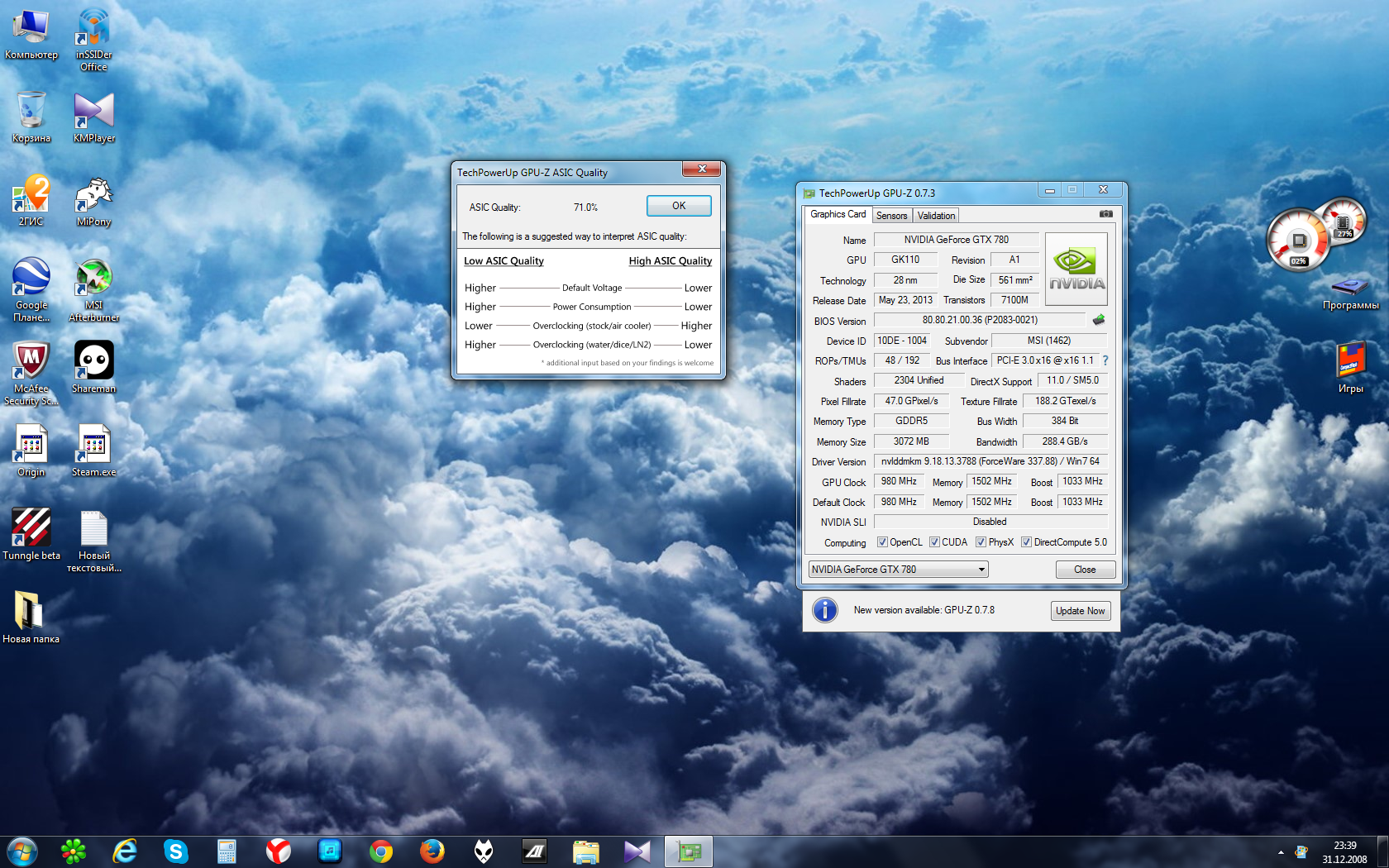Image resolution: width=1389 pixels, height=868 pixels.
Task: Click the Bus Interface question mark icon
Action: [1105, 360]
